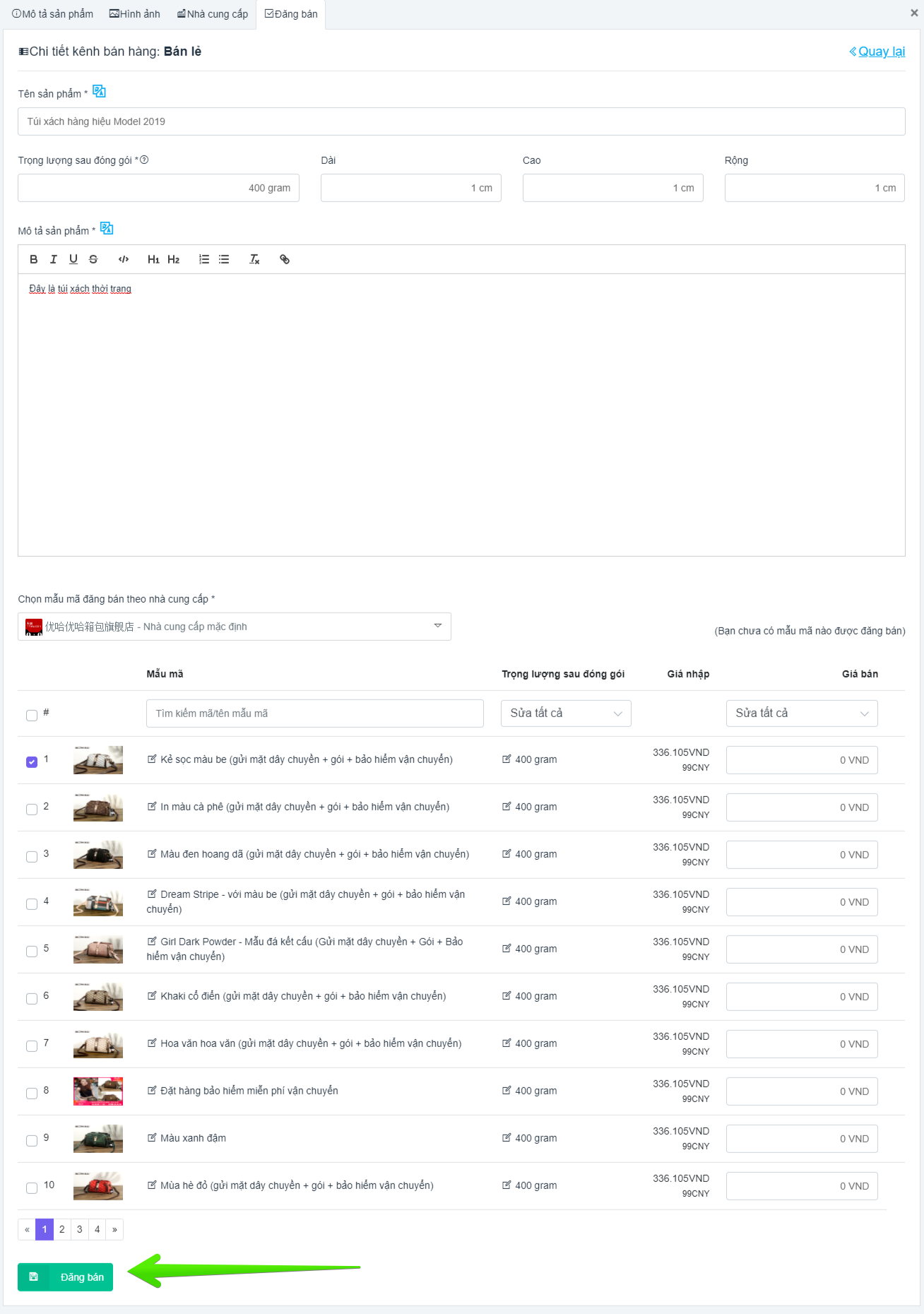Apply Heading 2 style in editor
This screenshot has width=924, height=1314.
173,259
